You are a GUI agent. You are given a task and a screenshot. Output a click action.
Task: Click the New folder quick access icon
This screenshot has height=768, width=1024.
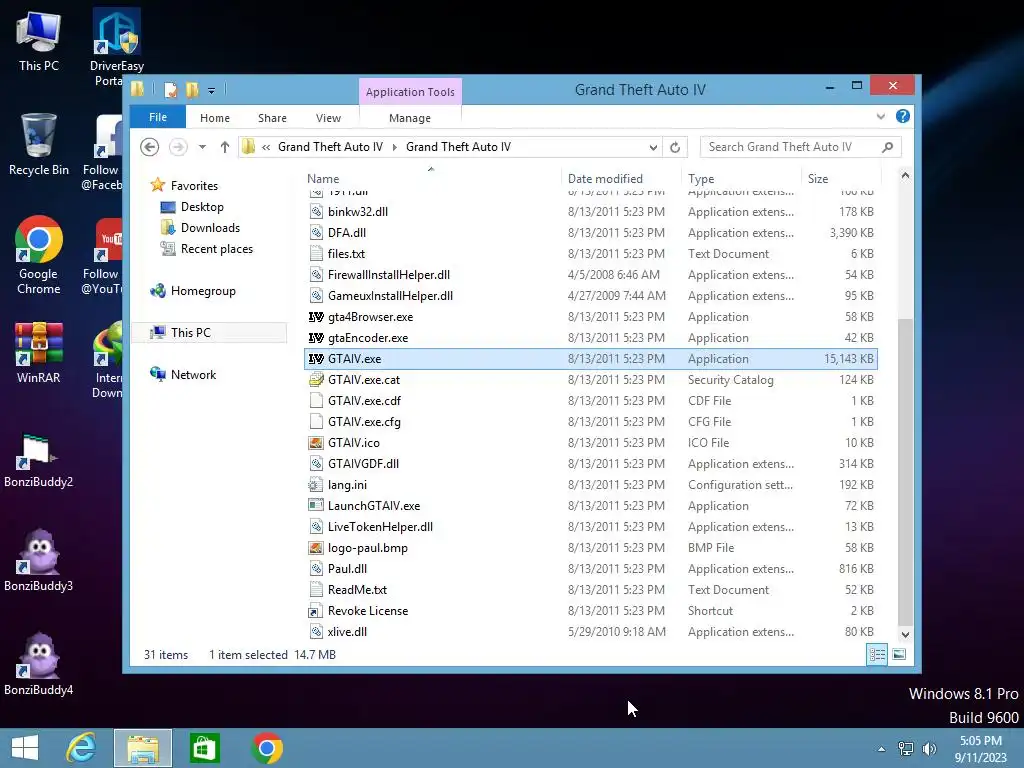(192, 90)
